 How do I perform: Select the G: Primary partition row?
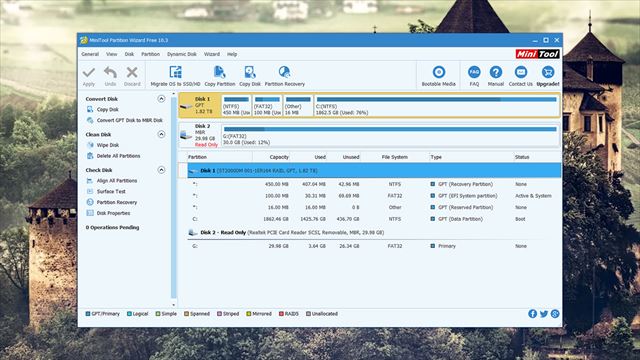374,246
